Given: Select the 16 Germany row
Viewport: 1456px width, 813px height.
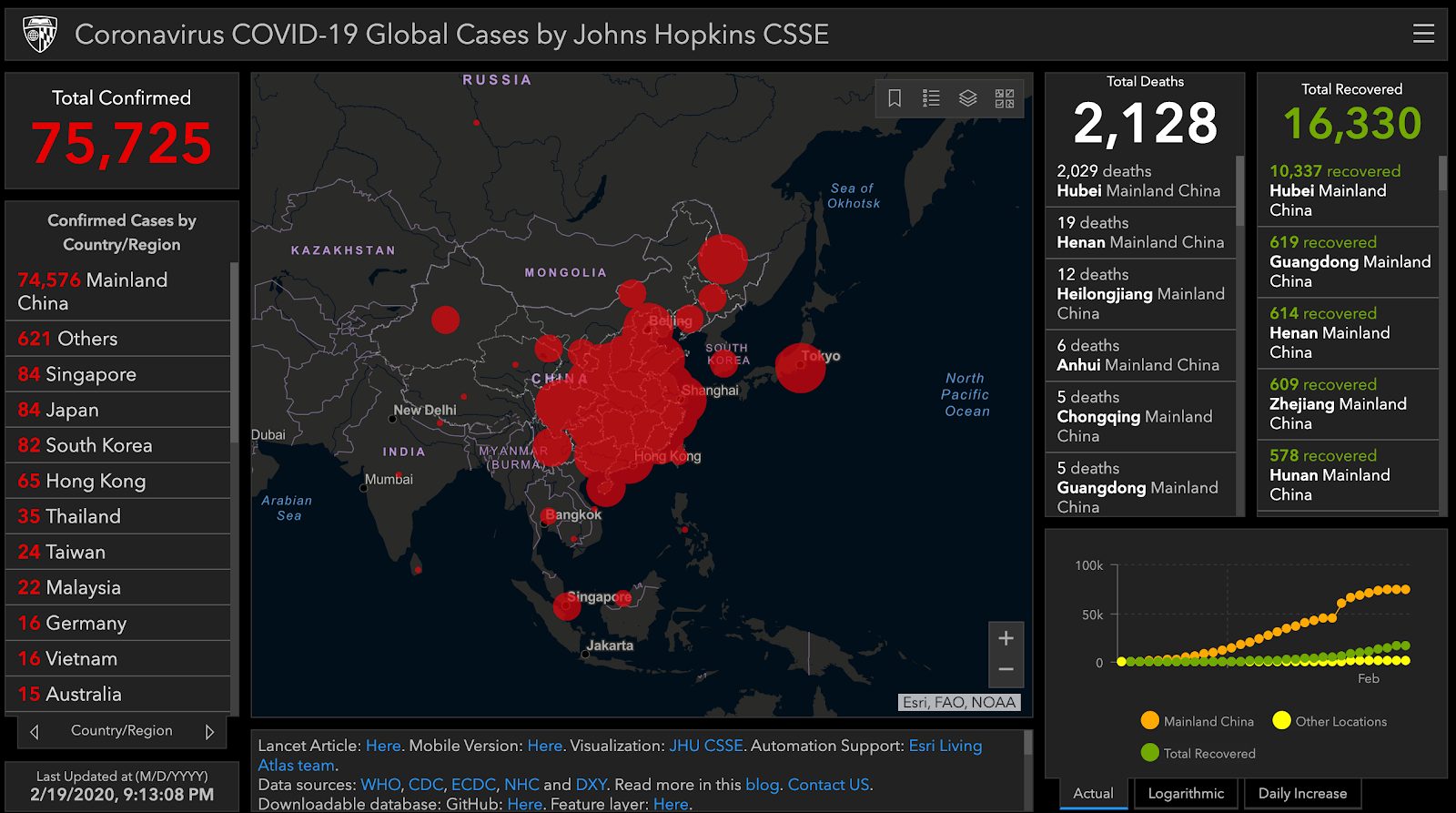Looking at the screenshot, I should pos(117,623).
